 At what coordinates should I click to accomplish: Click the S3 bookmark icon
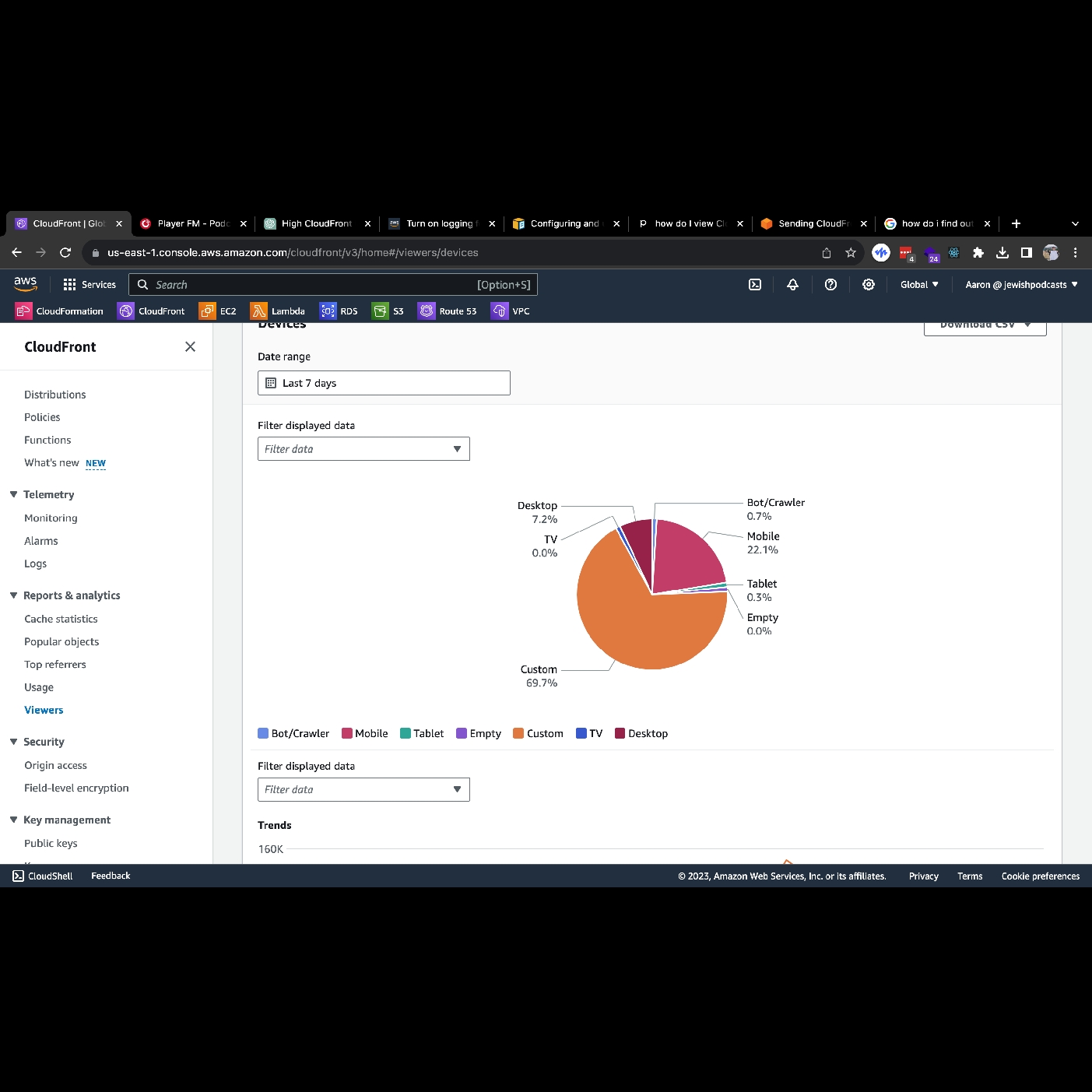pos(380,311)
